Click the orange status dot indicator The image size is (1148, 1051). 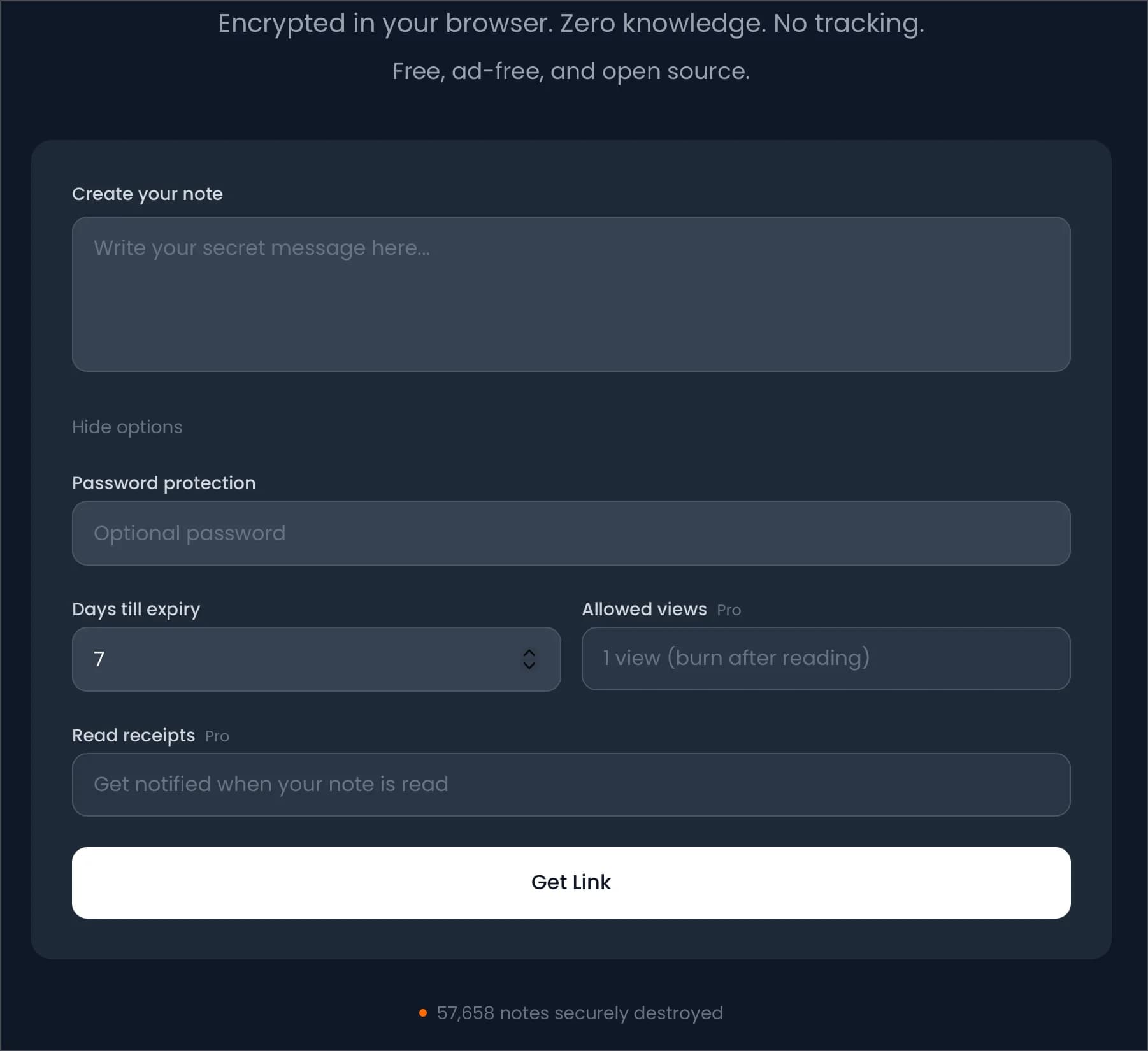click(422, 1013)
